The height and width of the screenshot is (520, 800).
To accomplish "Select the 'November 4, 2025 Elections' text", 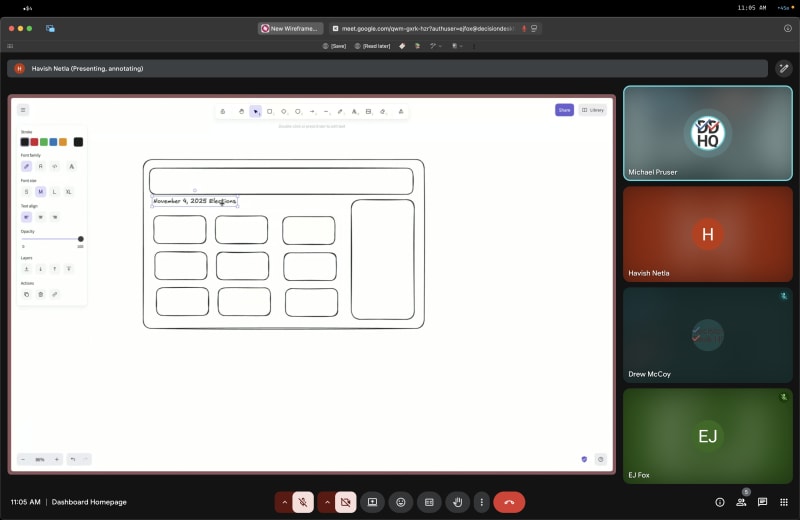I will (194, 201).
